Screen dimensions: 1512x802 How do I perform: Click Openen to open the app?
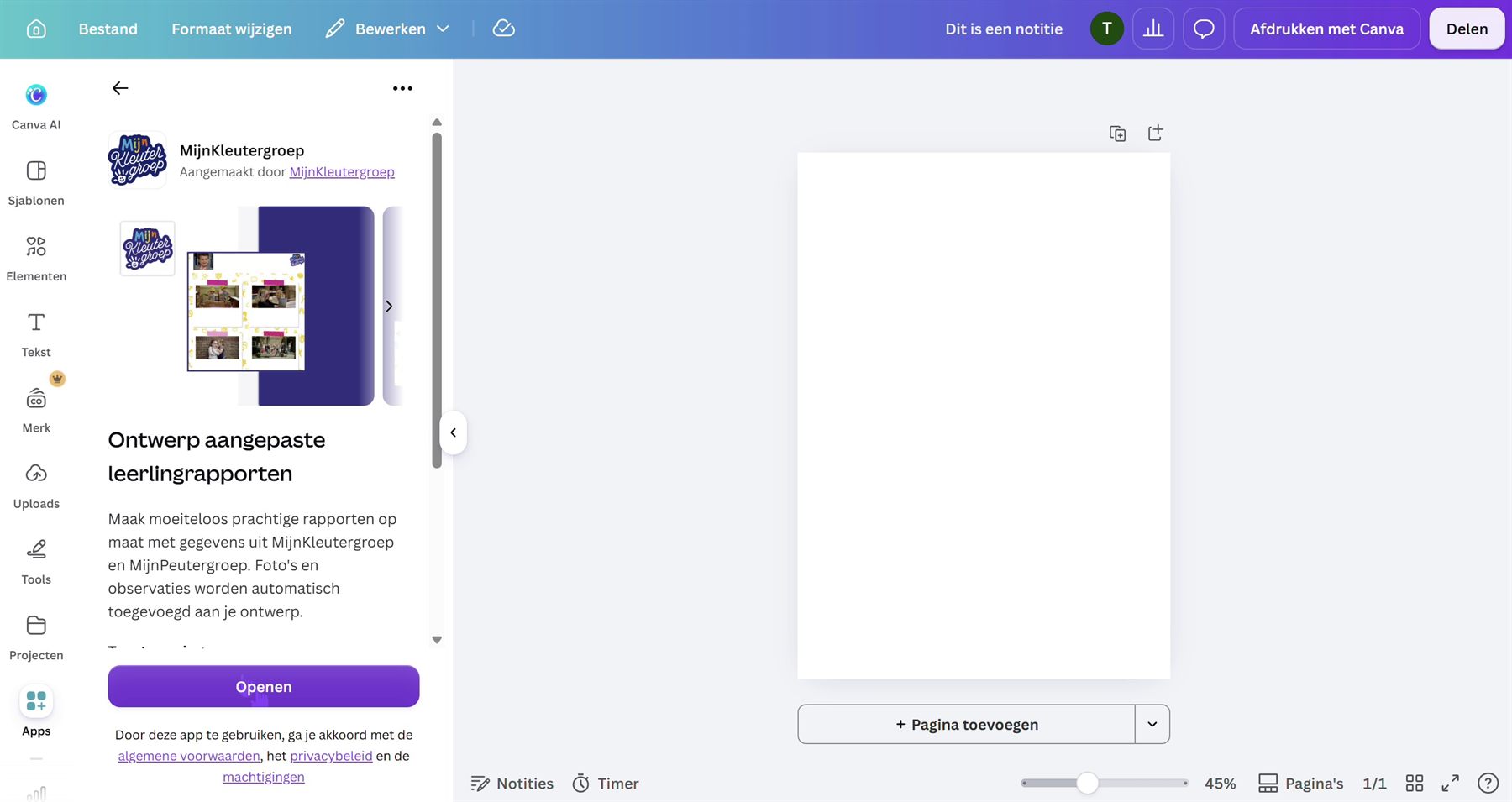click(264, 686)
